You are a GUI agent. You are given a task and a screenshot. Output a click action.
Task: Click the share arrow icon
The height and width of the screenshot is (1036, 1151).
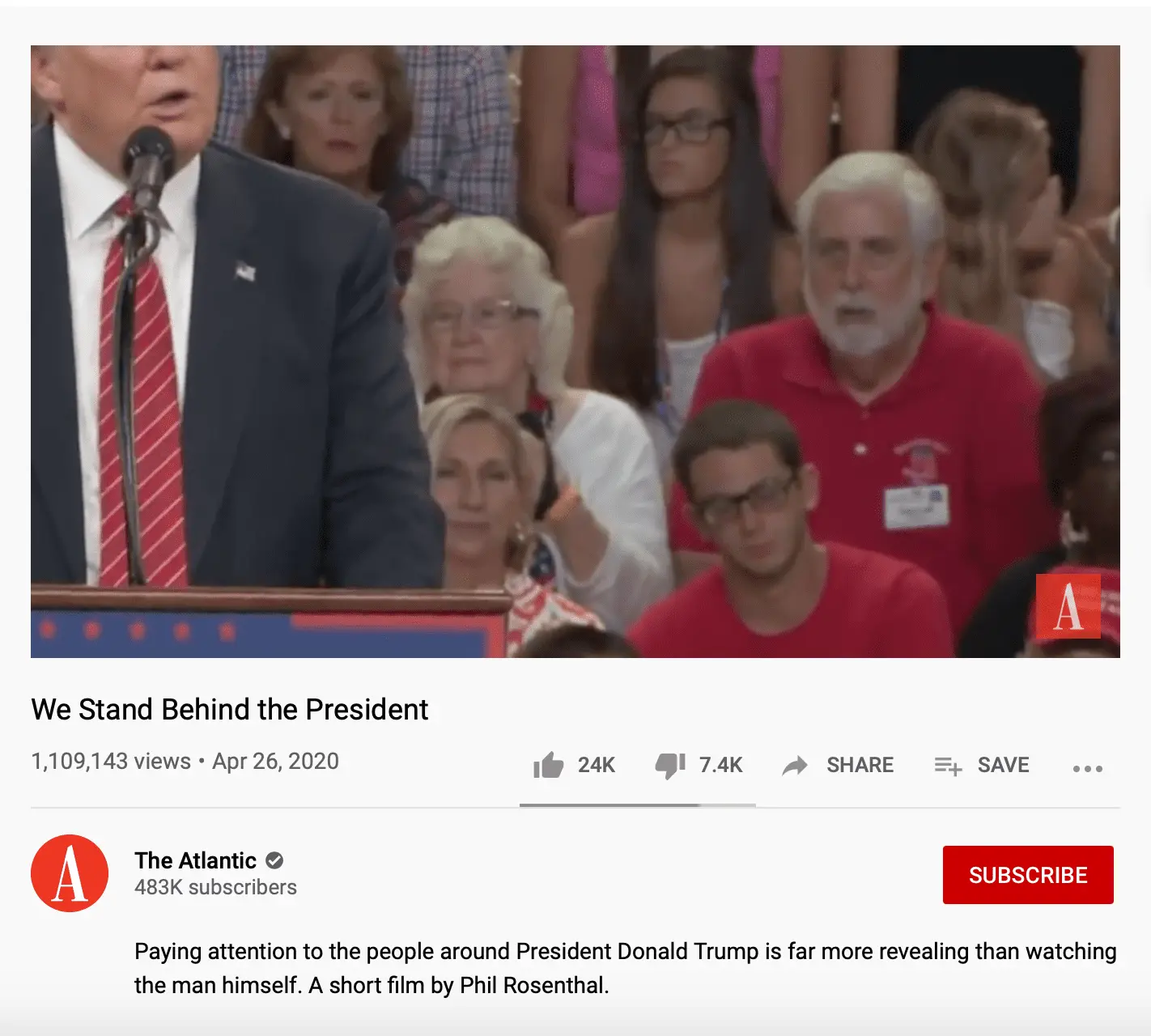[795, 766]
